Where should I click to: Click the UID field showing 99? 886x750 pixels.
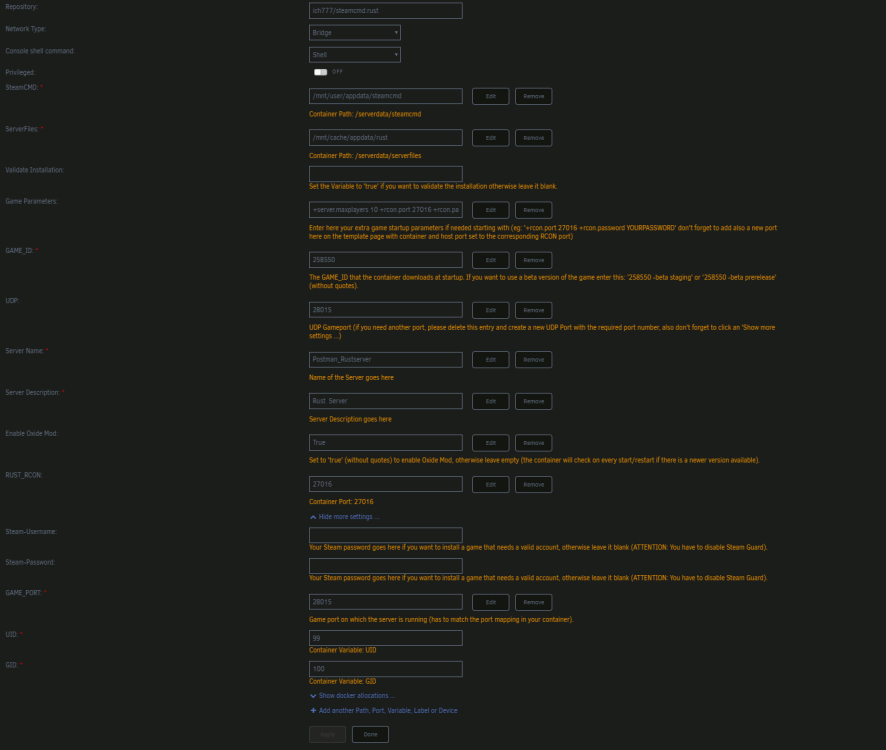386,638
